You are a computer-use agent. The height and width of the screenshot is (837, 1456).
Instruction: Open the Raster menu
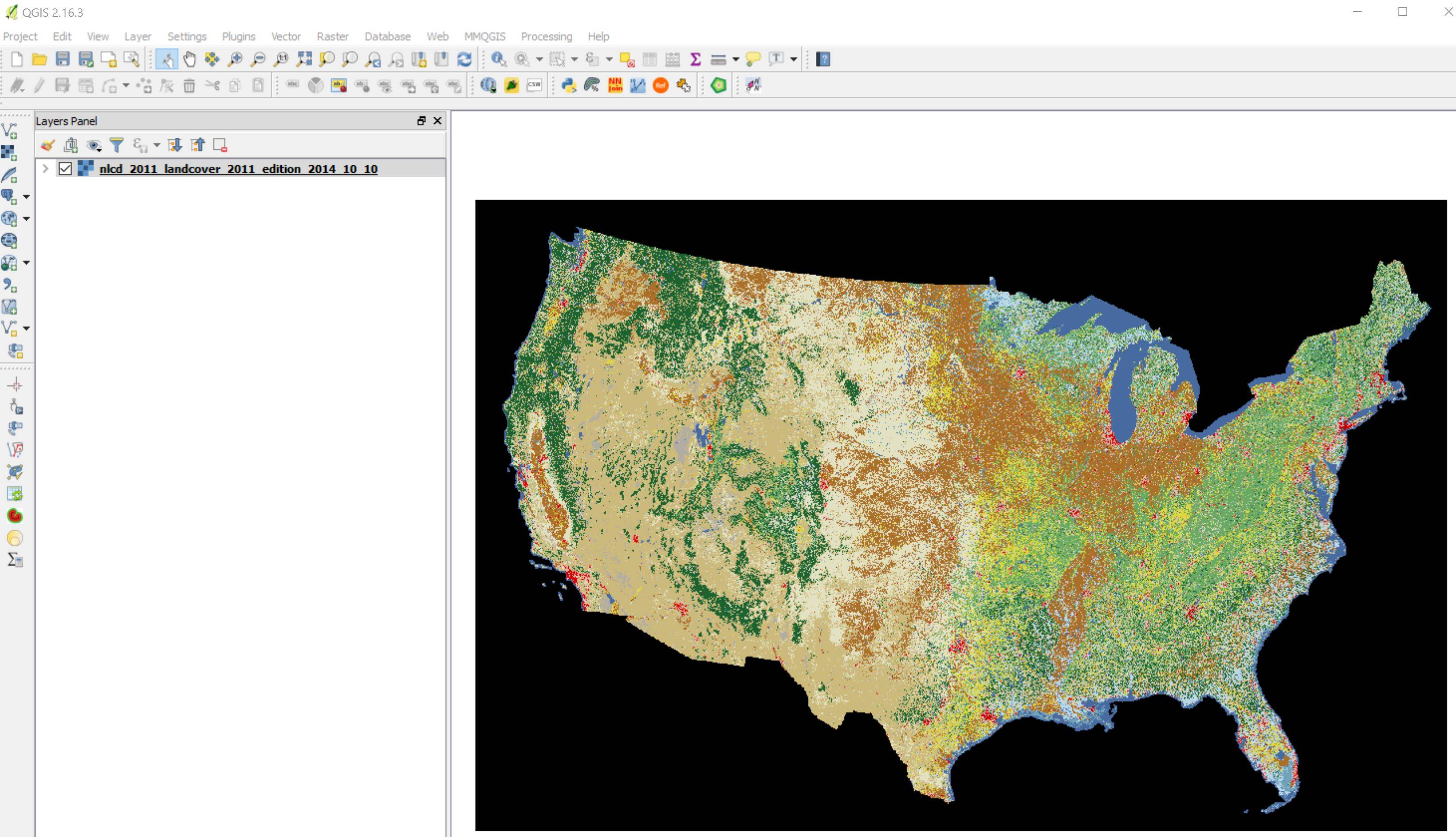tap(332, 36)
